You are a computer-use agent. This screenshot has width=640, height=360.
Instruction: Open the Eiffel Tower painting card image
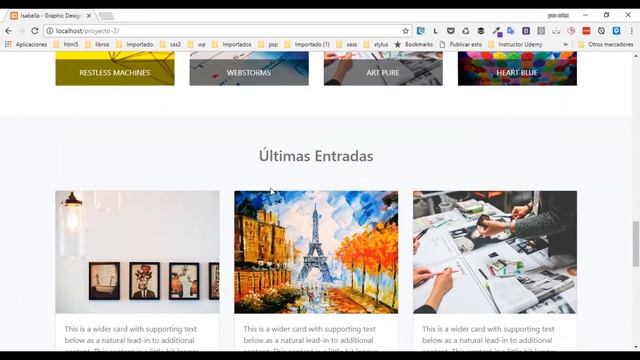pyautogui.click(x=316, y=252)
